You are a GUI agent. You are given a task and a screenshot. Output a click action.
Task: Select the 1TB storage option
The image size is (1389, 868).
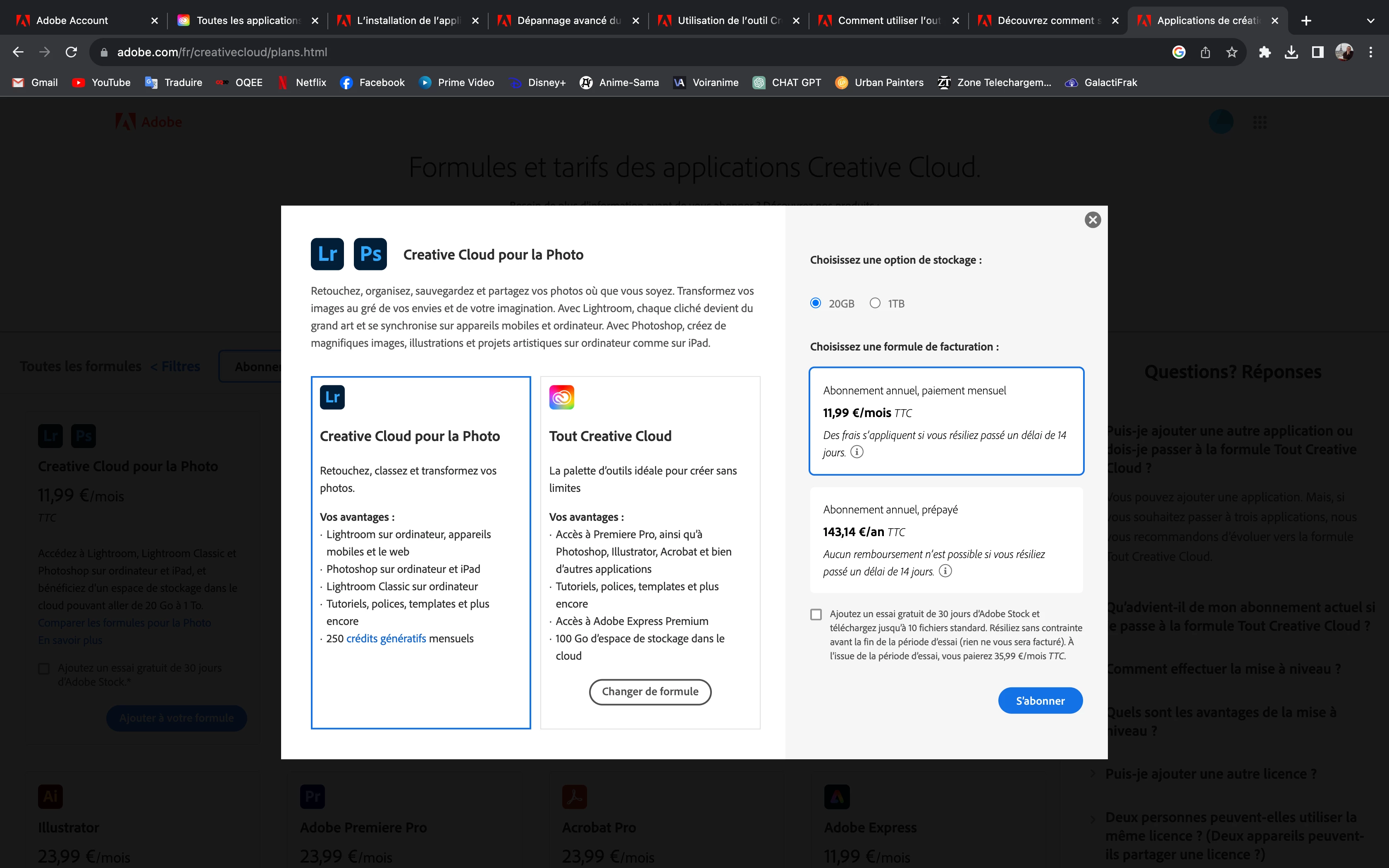pos(875,303)
